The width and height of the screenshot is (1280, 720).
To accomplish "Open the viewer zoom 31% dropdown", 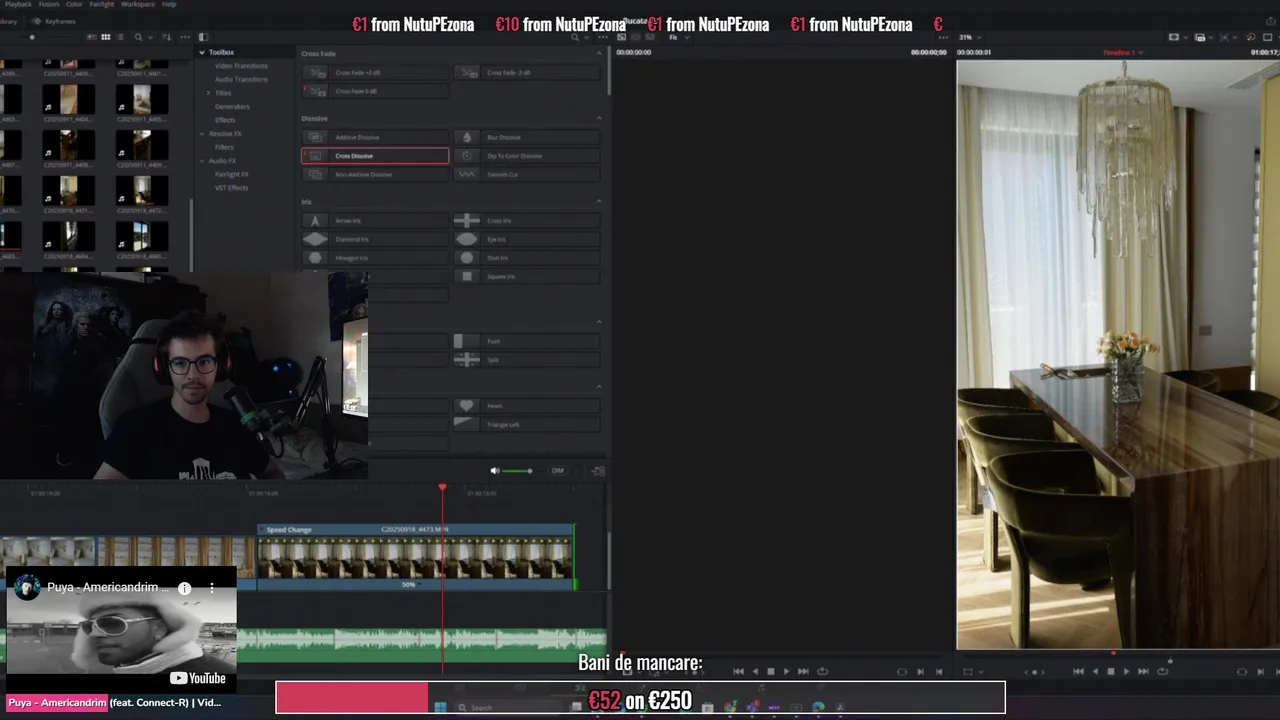I will pyautogui.click(x=970, y=37).
